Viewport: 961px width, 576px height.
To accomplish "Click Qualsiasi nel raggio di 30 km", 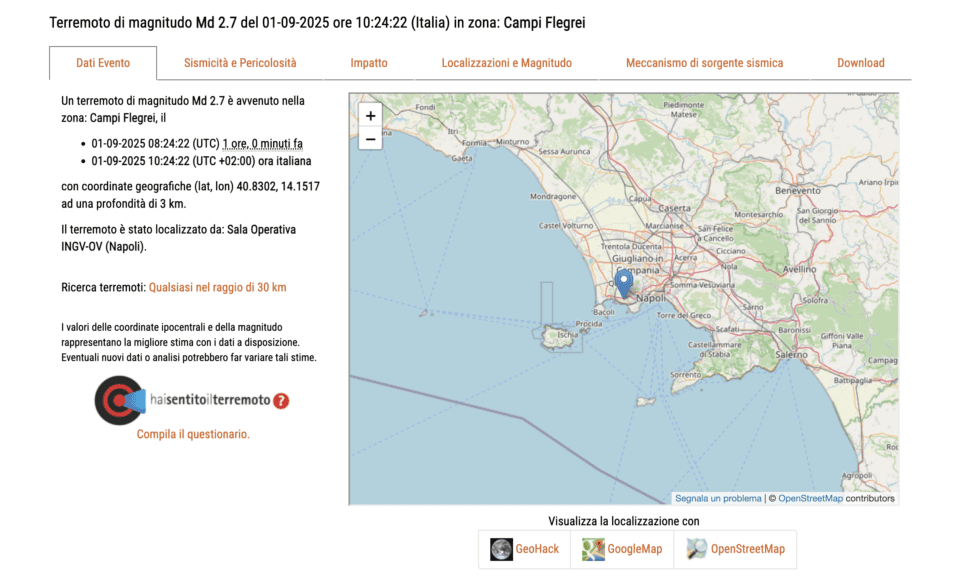I will click(217, 288).
